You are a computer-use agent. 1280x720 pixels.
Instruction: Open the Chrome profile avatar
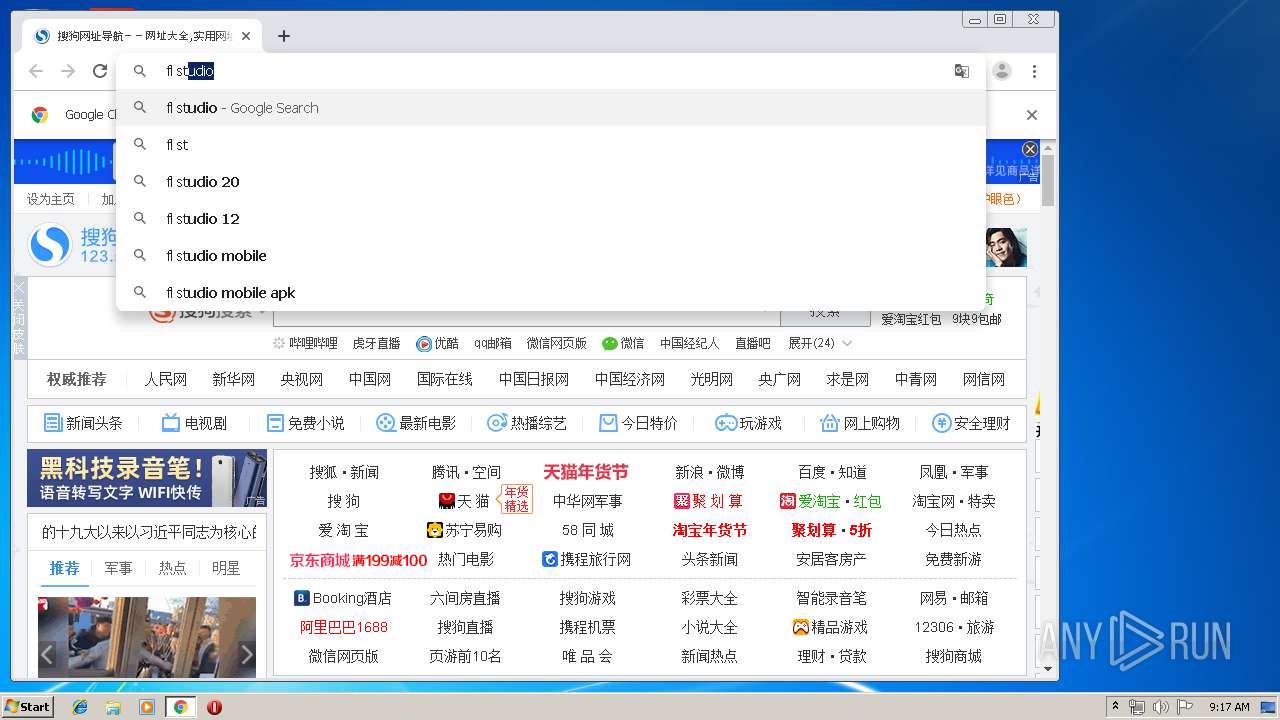(x=1002, y=71)
